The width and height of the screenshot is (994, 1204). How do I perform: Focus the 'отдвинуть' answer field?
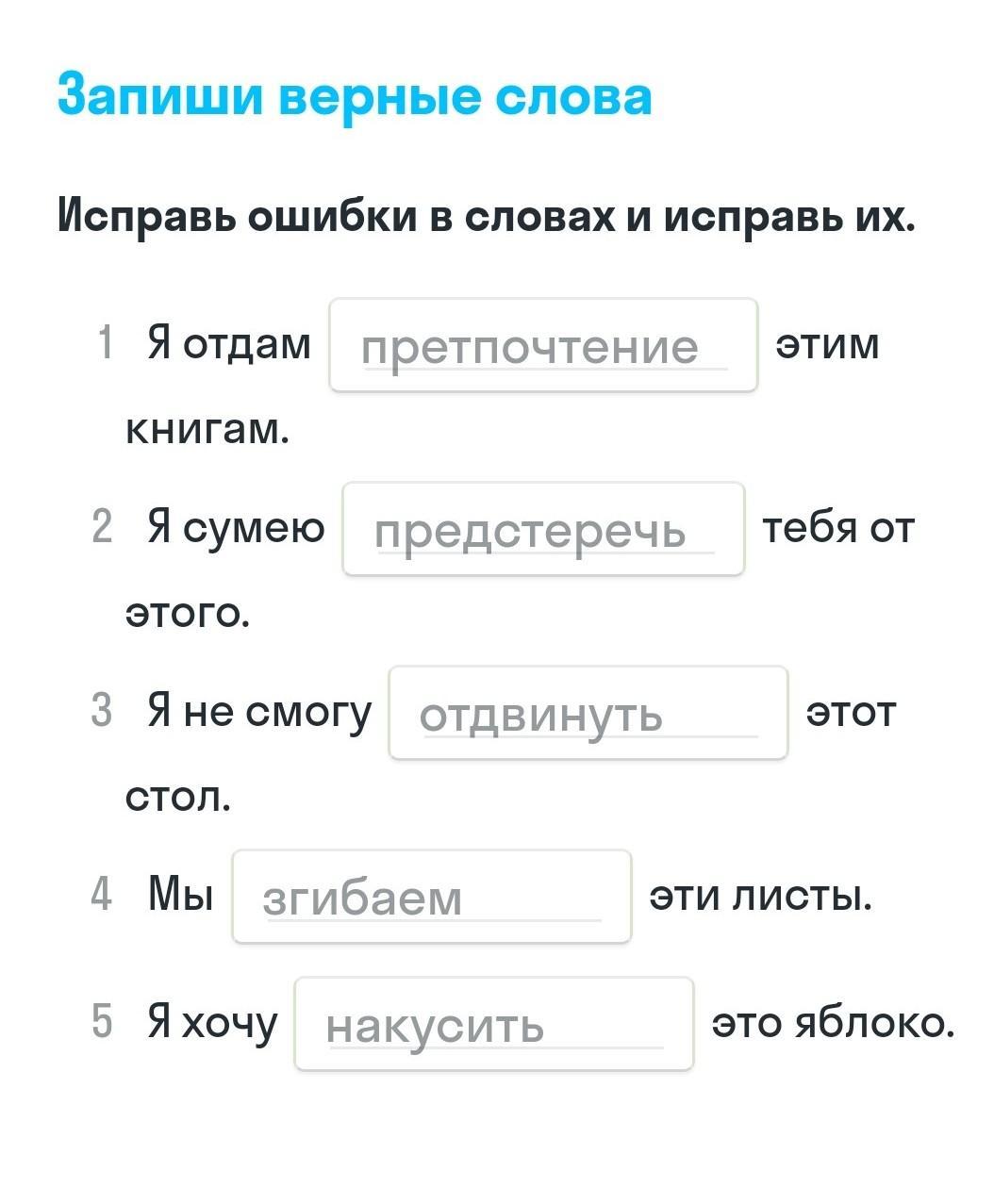pyautogui.click(x=588, y=713)
